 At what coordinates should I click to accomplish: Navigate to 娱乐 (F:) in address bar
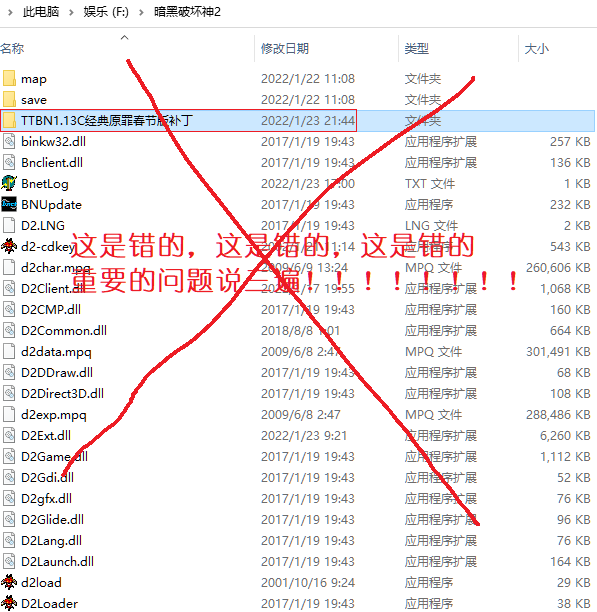coord(106,12)
